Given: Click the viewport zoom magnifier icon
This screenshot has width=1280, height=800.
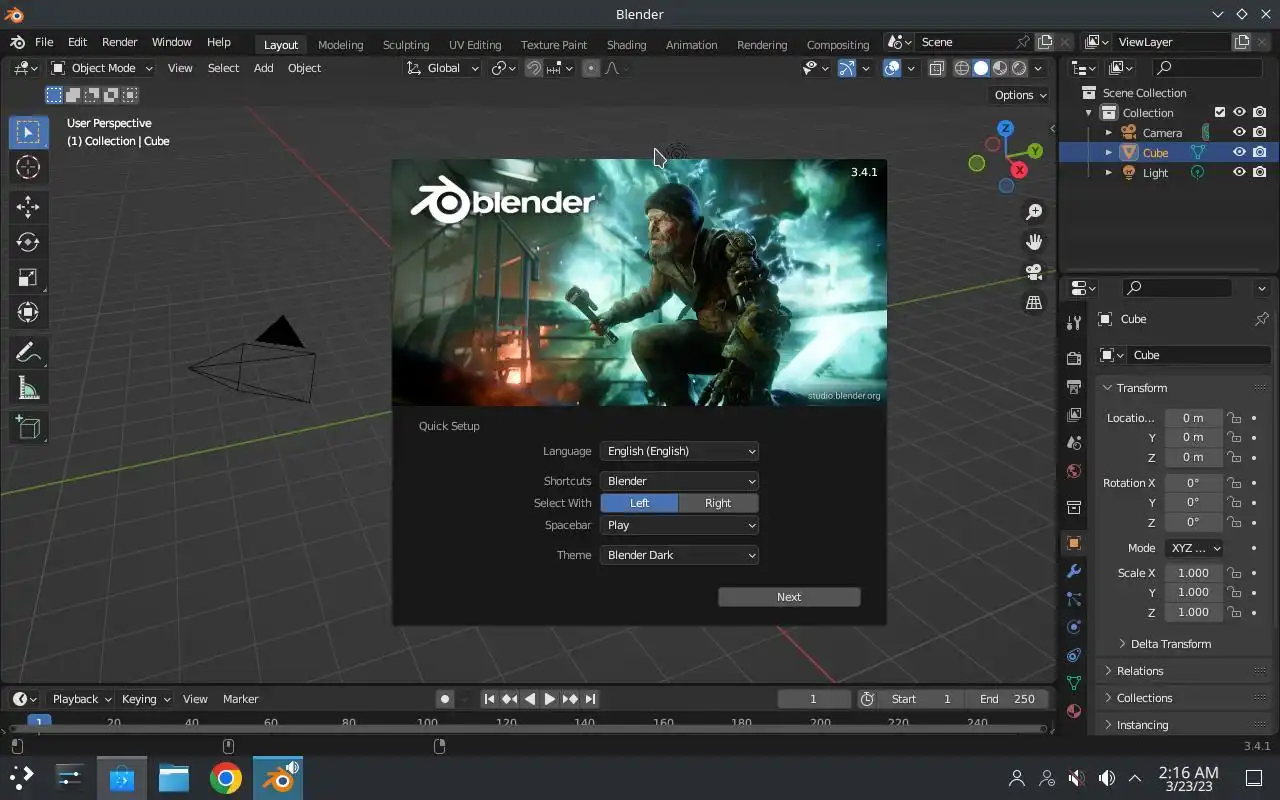Looking at the screenshot, I should click(x=1034, y=212).
